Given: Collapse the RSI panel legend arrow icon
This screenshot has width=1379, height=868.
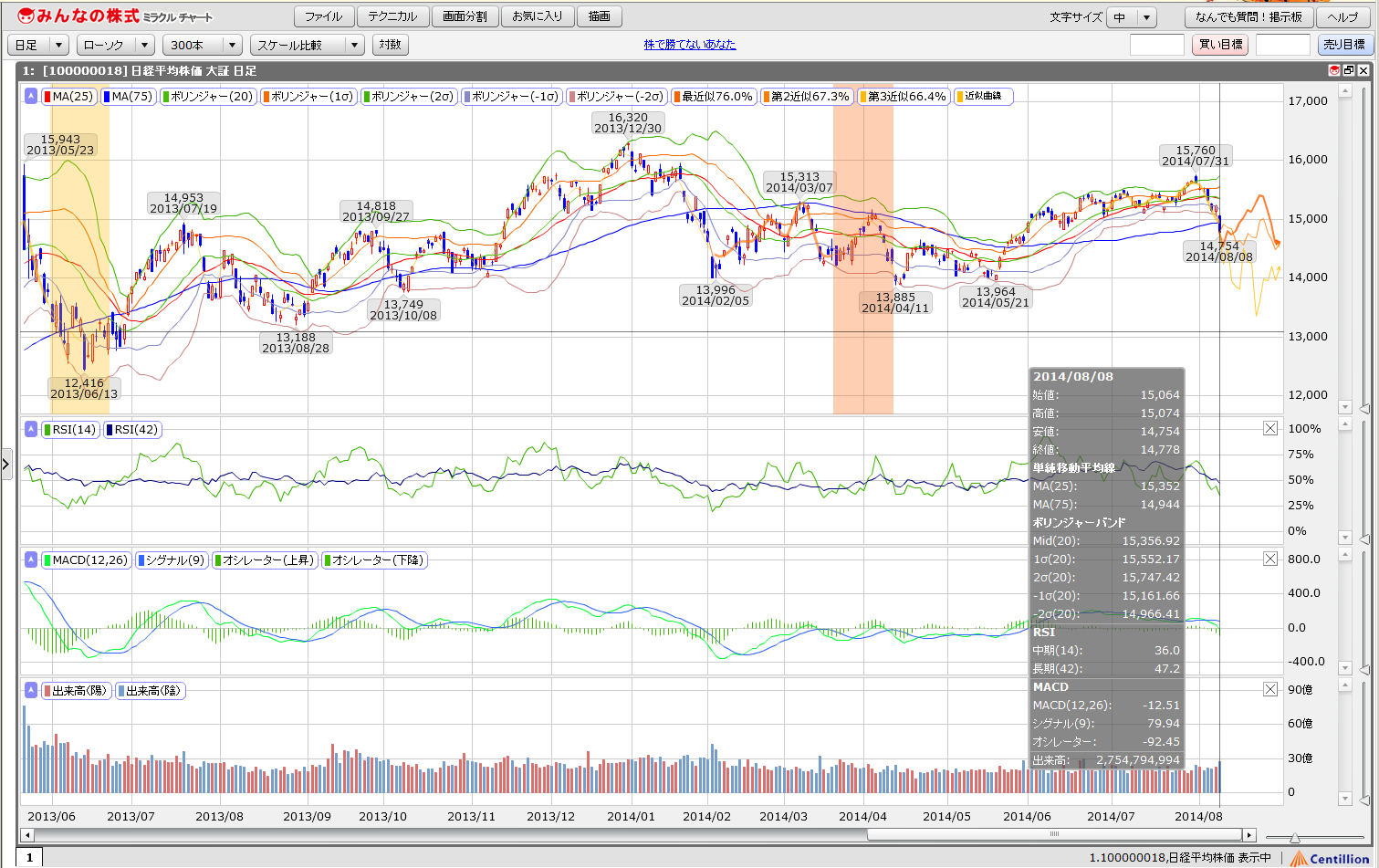Looking at the screenshot, I should click(31, 429).
